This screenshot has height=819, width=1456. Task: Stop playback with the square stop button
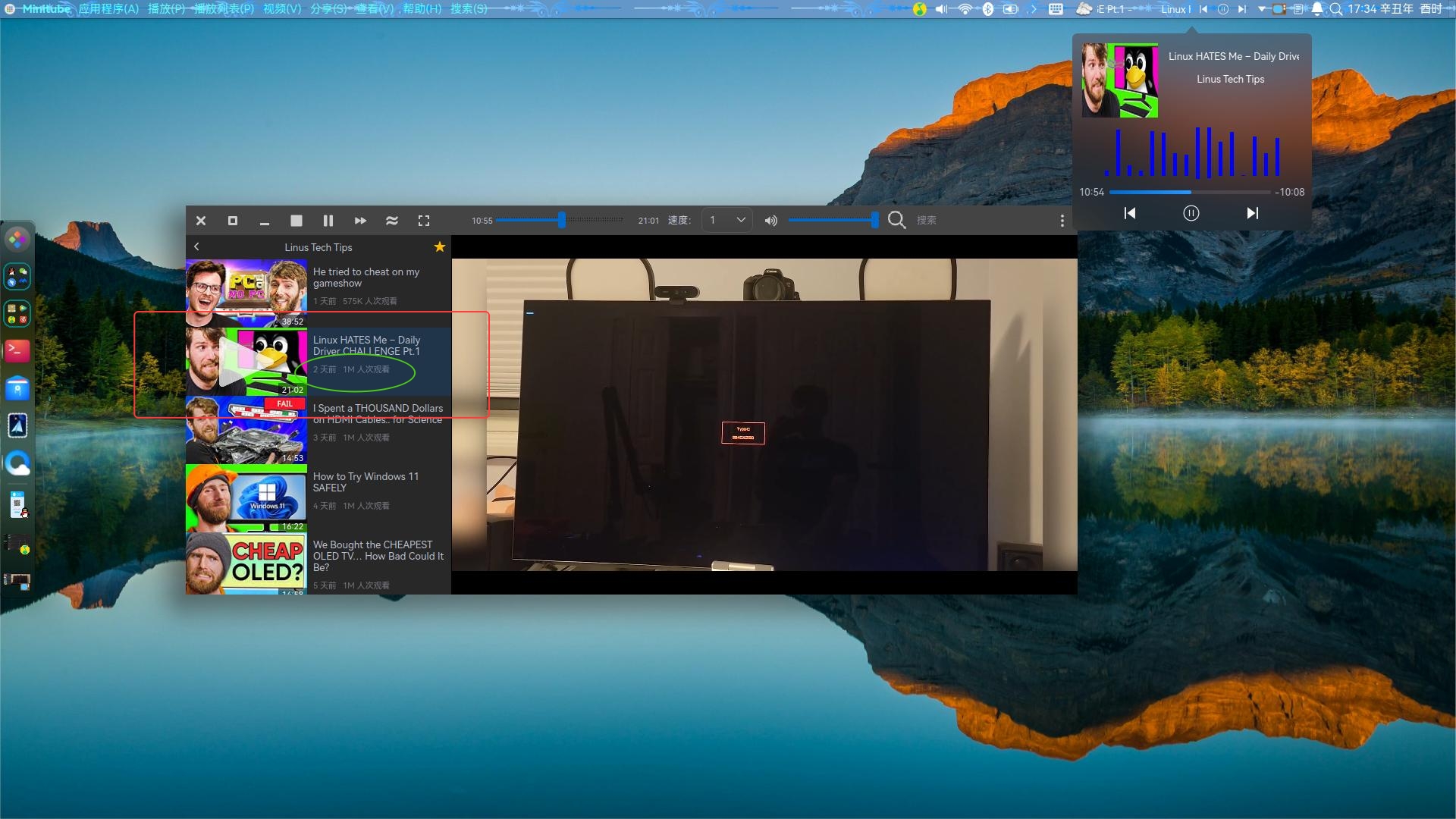(x=297, y=221)
